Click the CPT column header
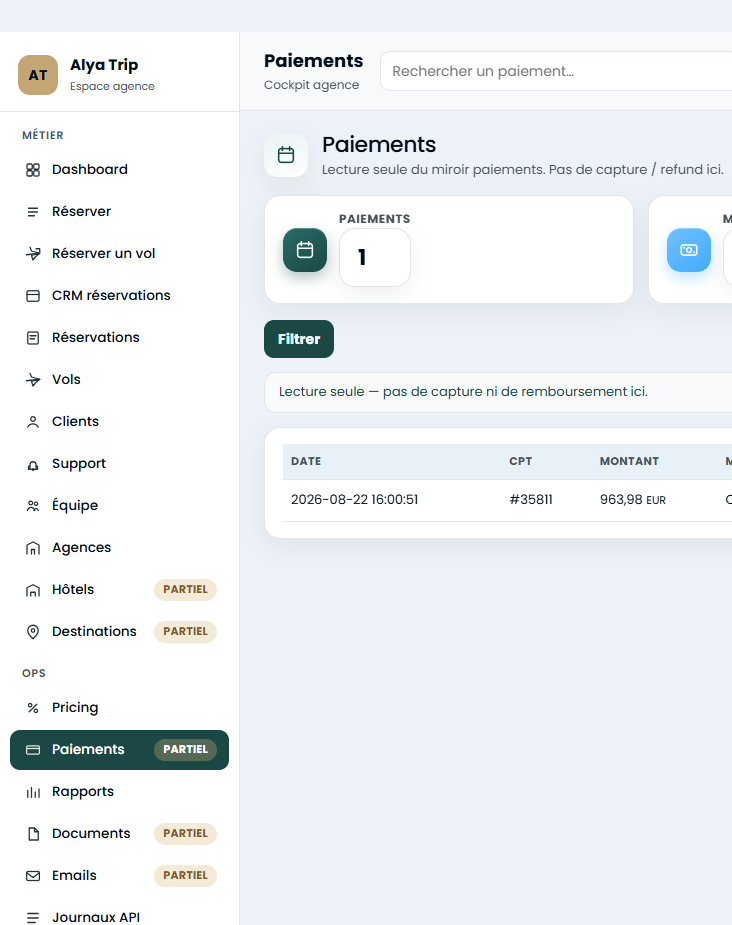Screen dimensions: 732x925 click(x=521, y=461)
